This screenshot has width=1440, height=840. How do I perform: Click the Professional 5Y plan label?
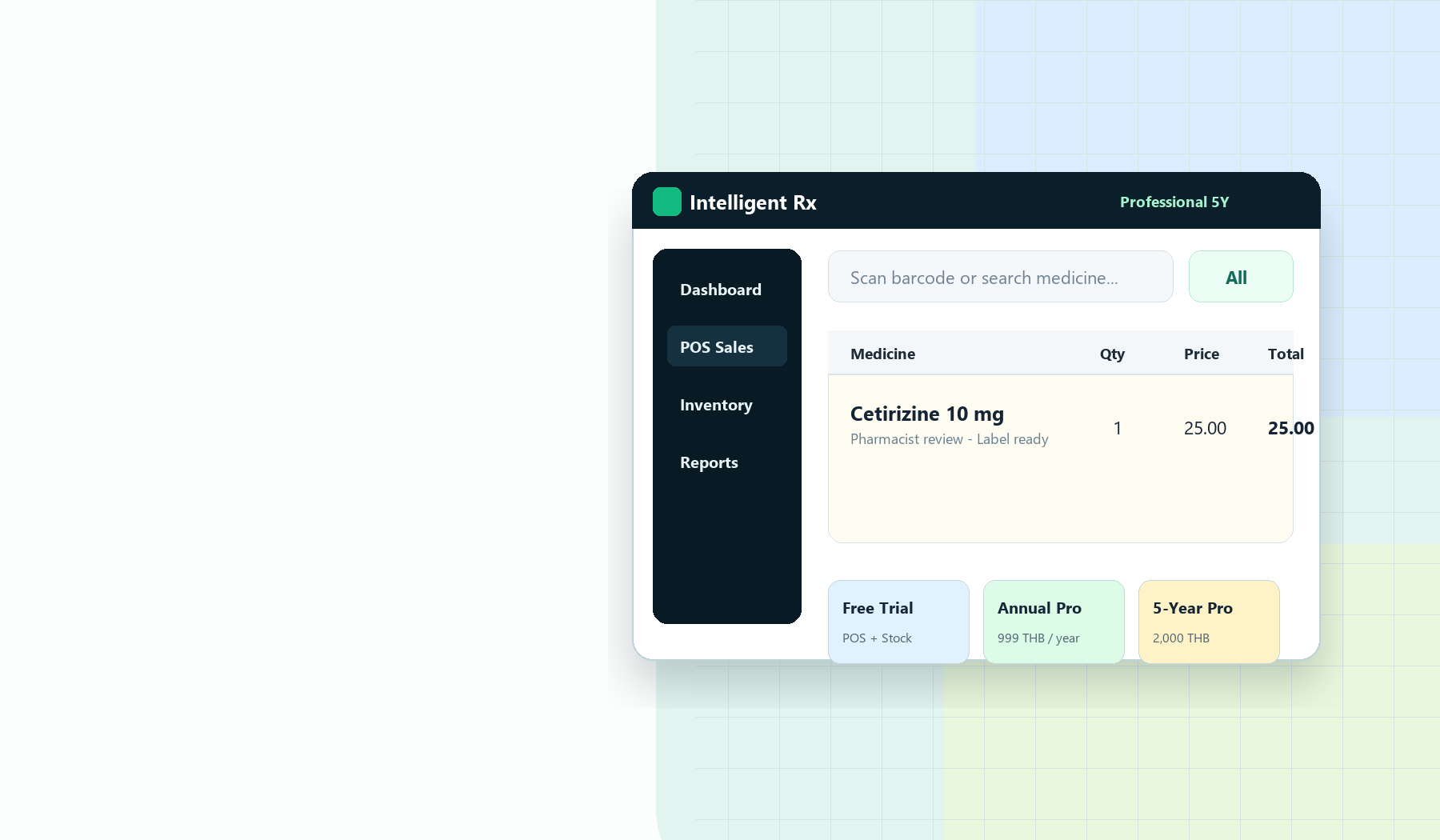click(1174, 202)
